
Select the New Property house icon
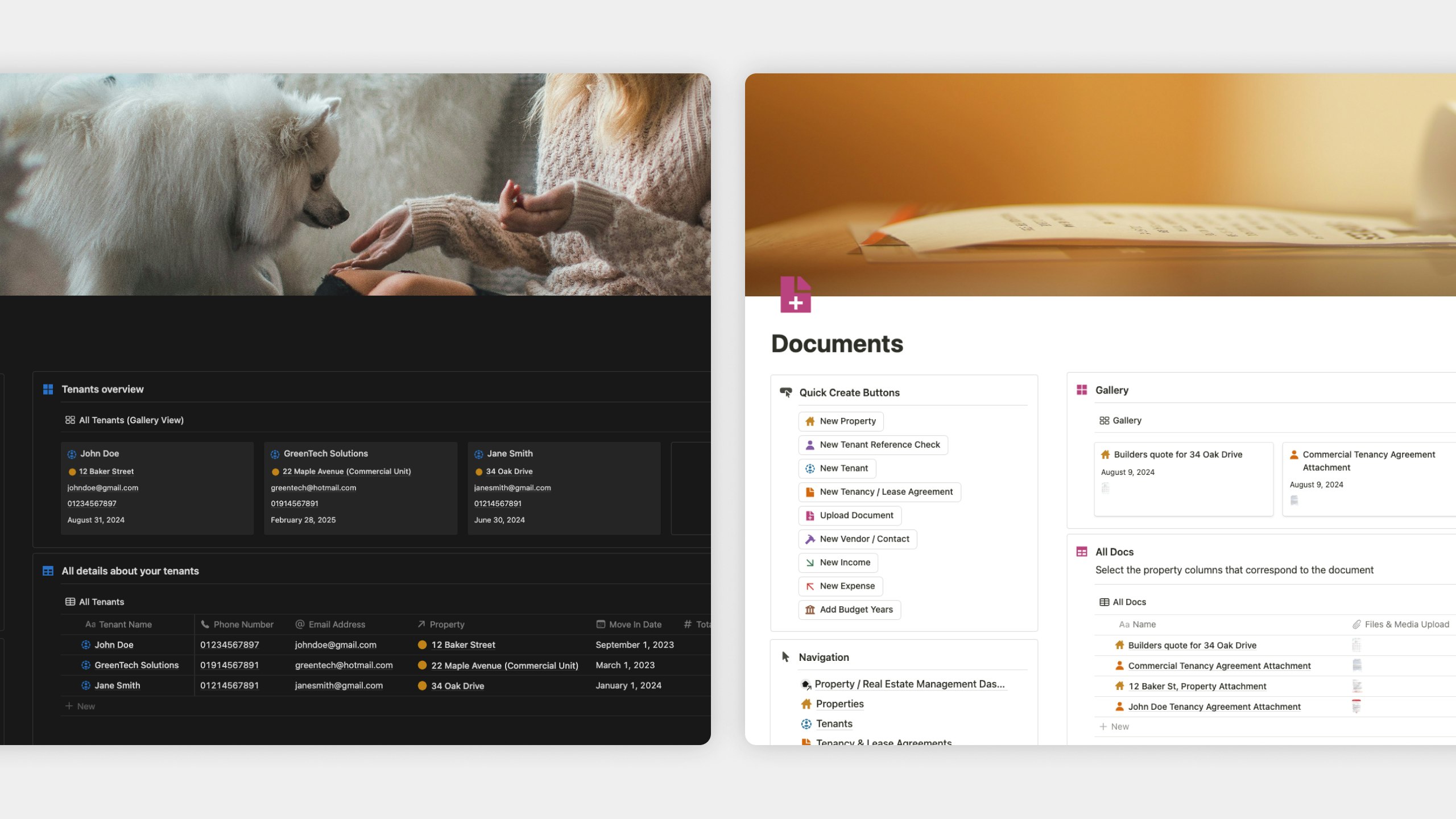810,421
